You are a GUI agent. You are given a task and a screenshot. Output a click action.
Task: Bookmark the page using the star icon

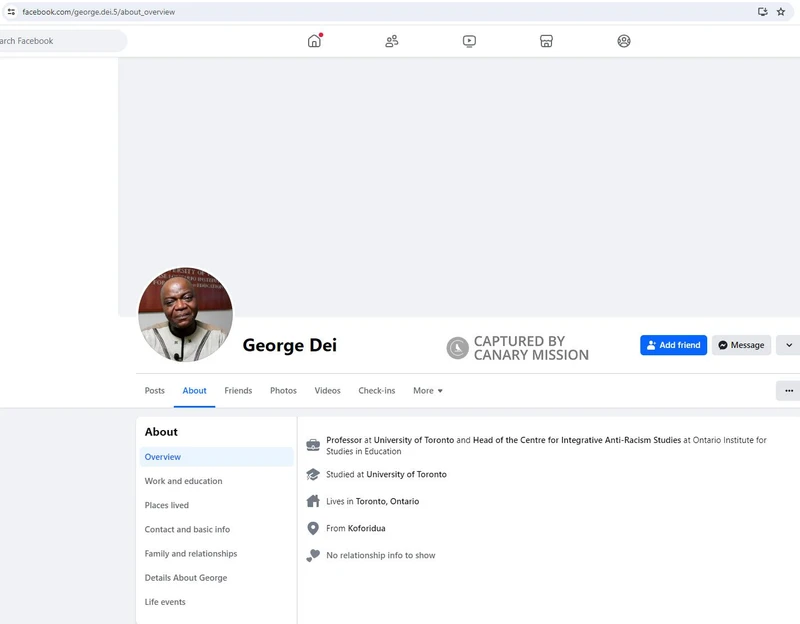[779, 12]
